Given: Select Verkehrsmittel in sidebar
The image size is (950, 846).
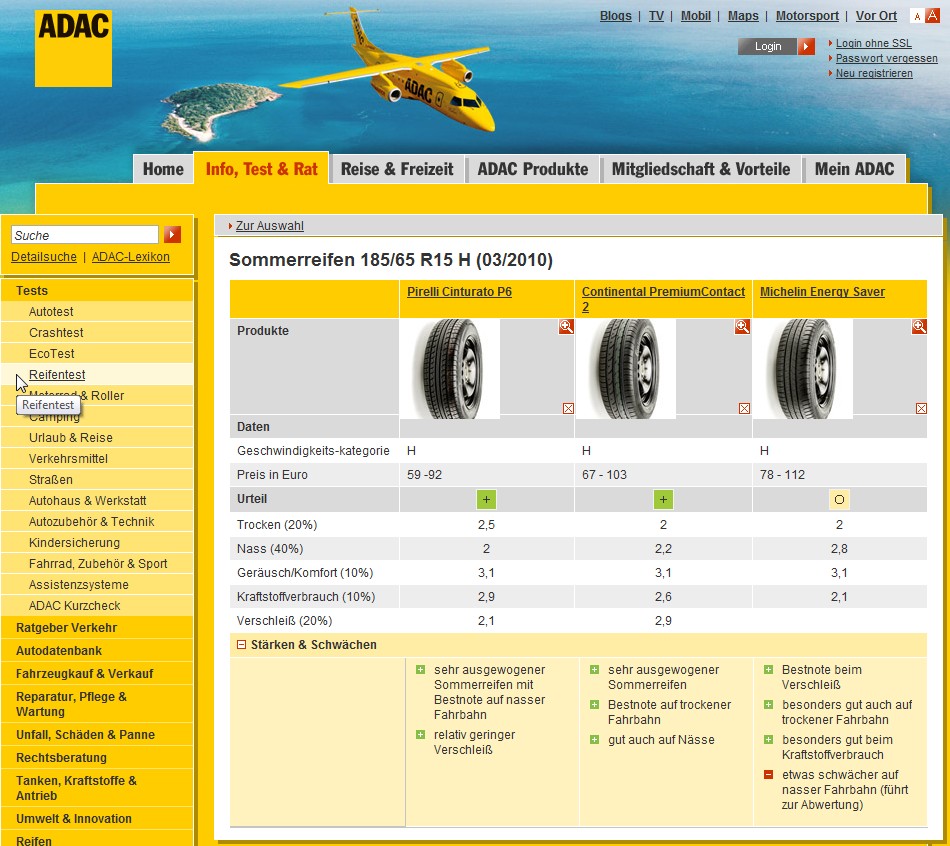Looking at the screenshot, I should (x=97, y=459).
